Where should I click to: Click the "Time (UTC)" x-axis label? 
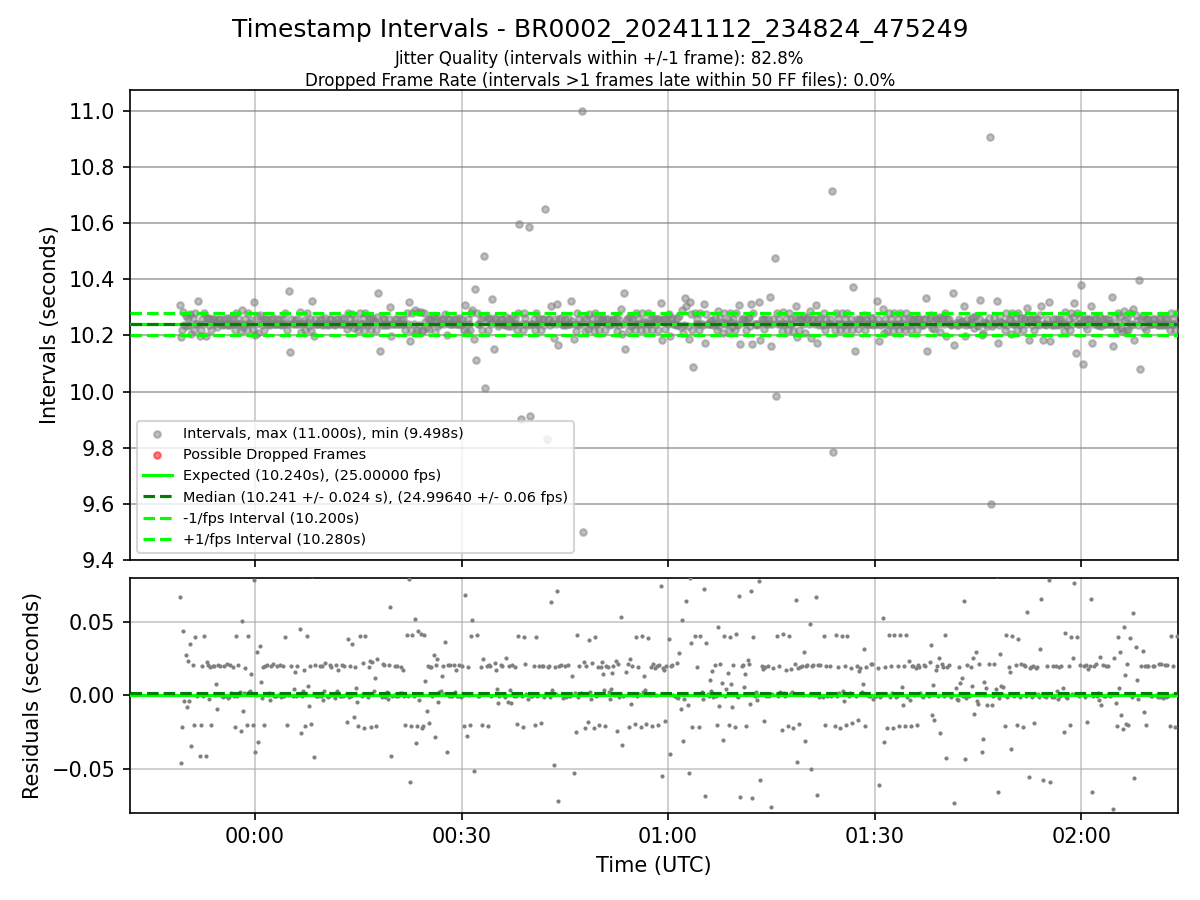[653, 865]
